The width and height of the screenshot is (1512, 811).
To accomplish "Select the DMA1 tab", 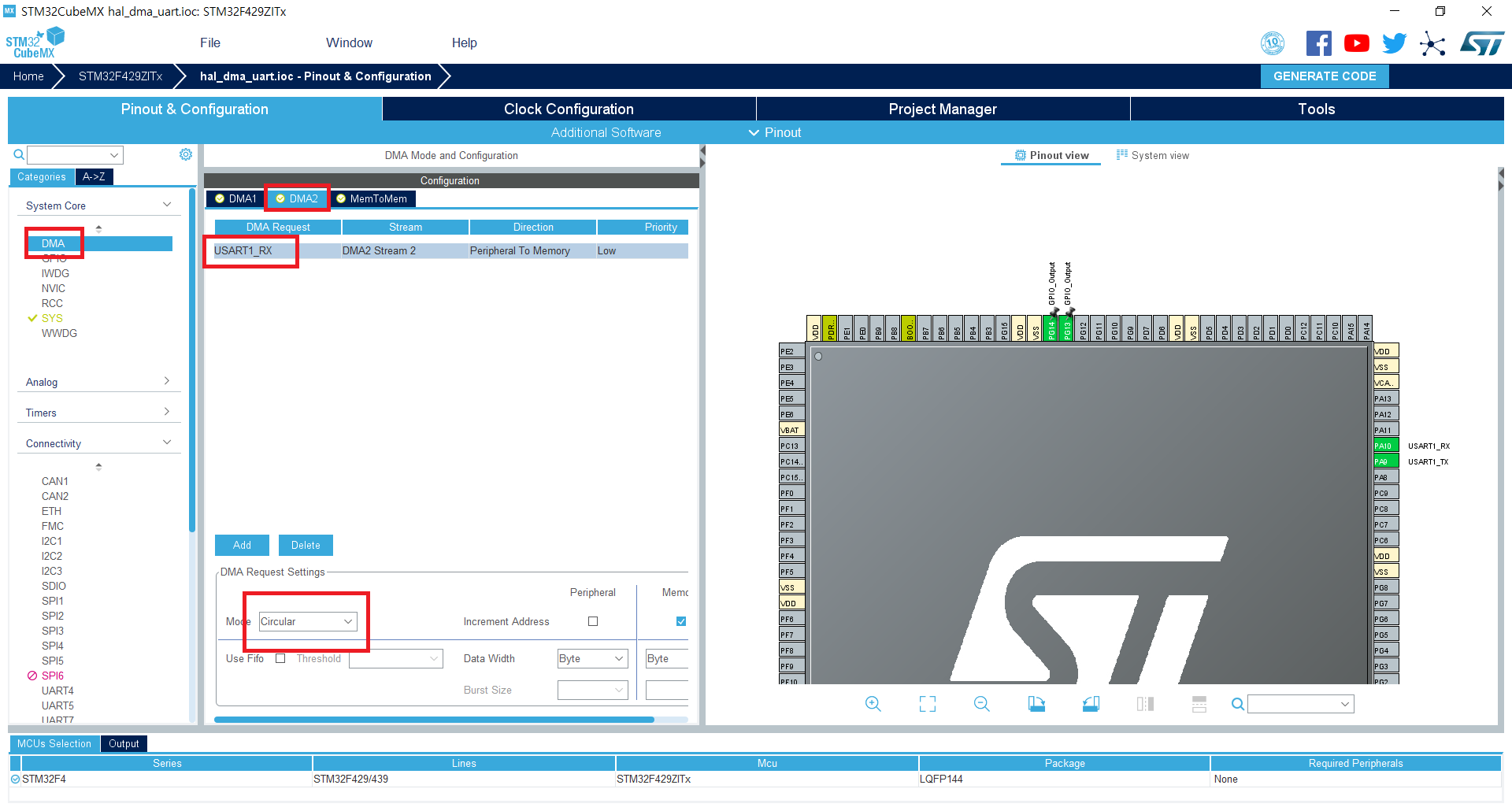I will 235,198.
